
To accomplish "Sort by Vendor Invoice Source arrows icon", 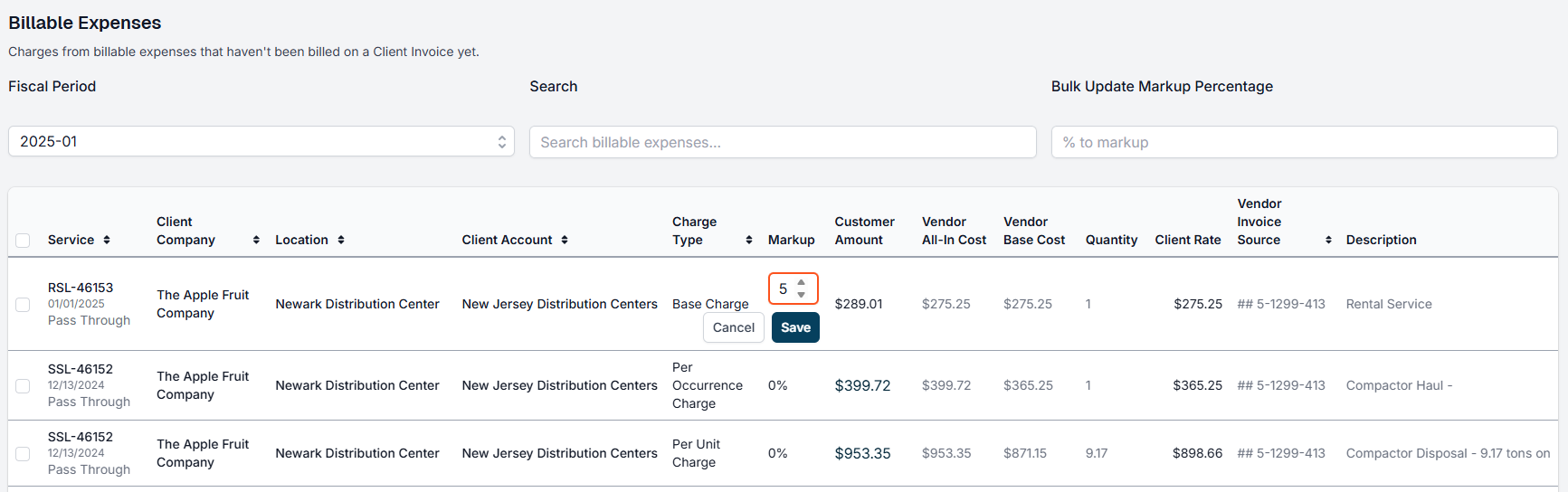I will pyautogui.click(x=1328, y=240).
